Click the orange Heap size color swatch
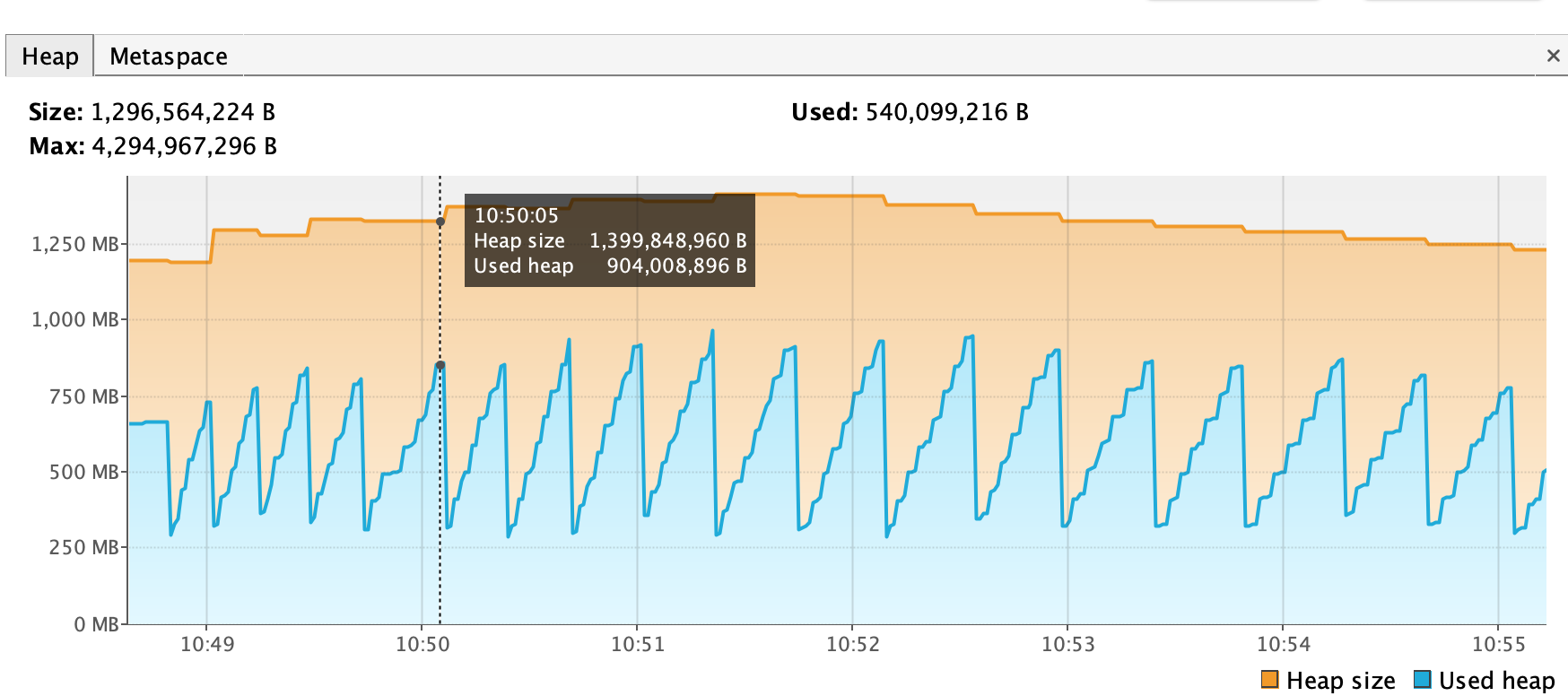1568x696 pixels. pyautogui.click(x=1270, y=680)
